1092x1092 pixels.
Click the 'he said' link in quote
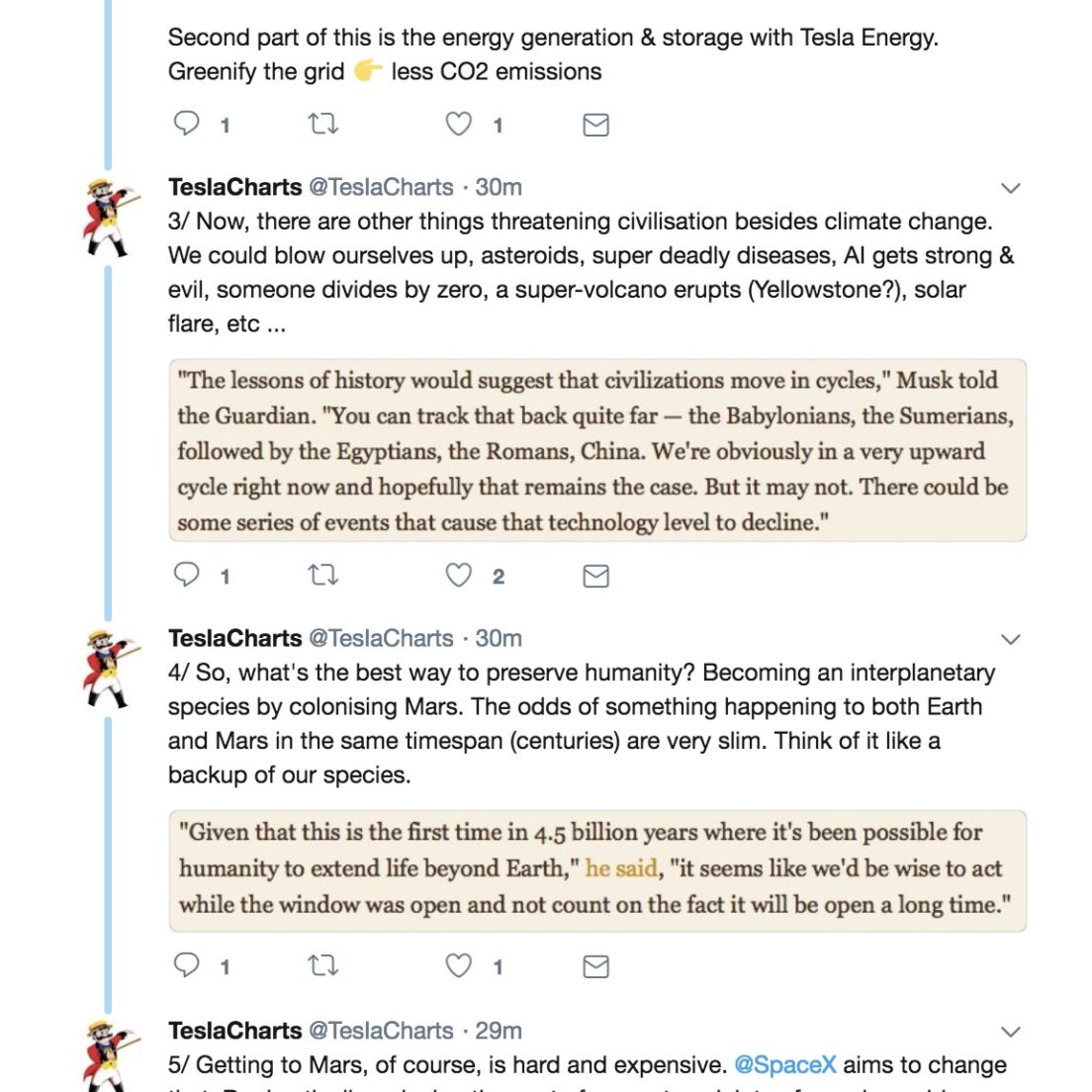pos(620,868)
